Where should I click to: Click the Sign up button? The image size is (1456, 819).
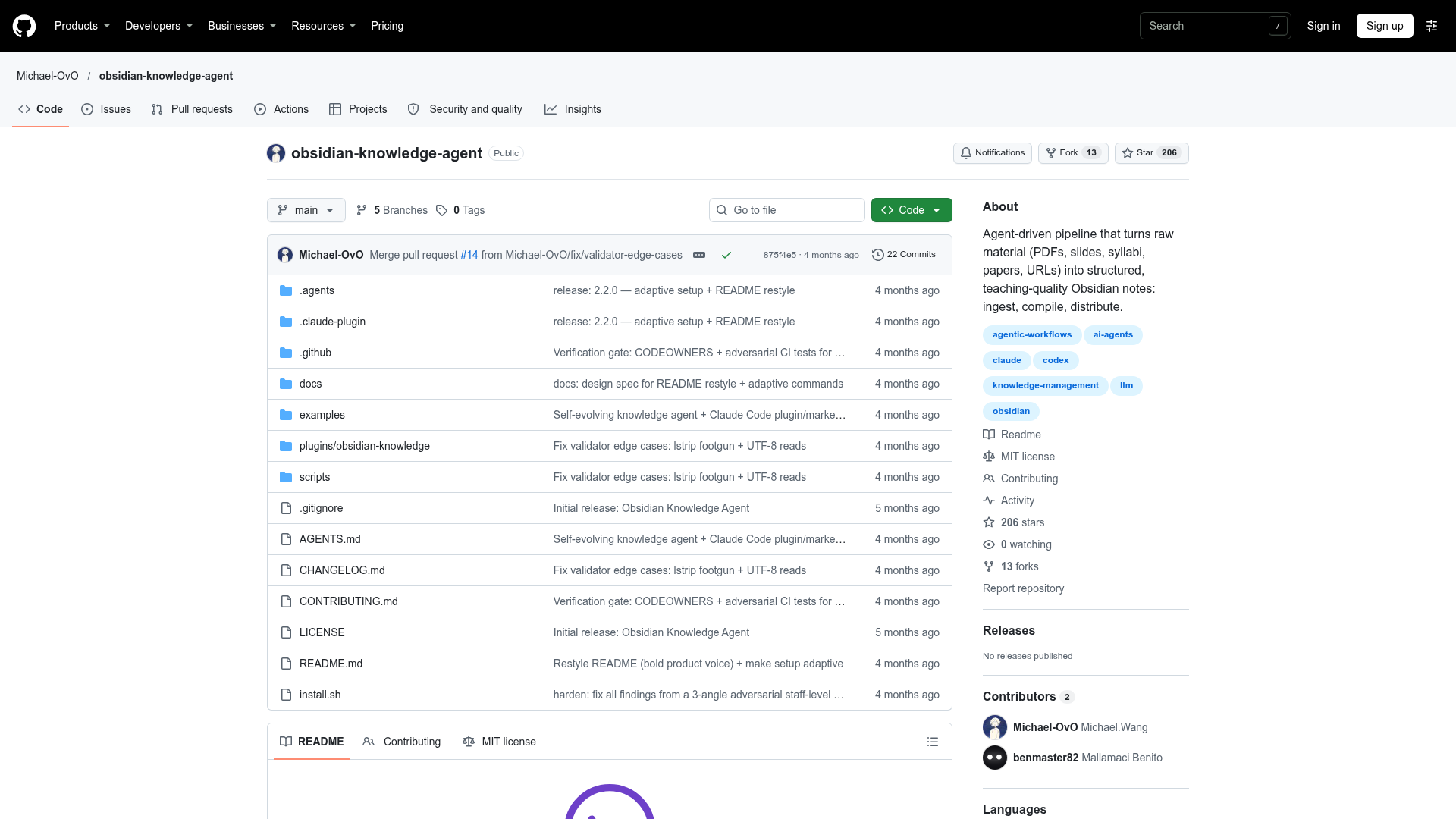click(1385, 26)
